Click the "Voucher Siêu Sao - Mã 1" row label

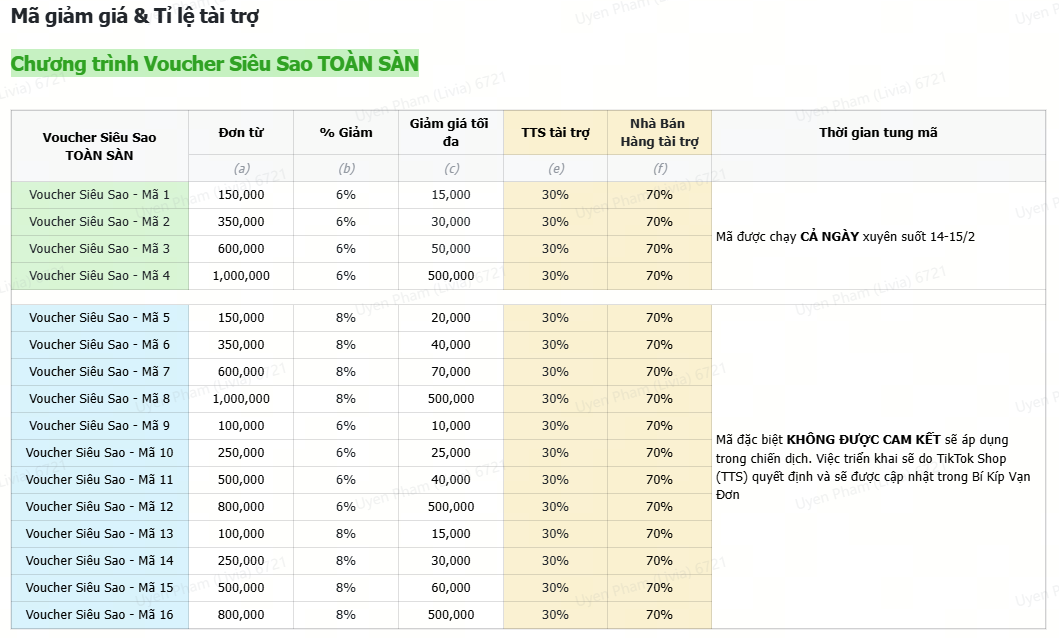[100, 195]
